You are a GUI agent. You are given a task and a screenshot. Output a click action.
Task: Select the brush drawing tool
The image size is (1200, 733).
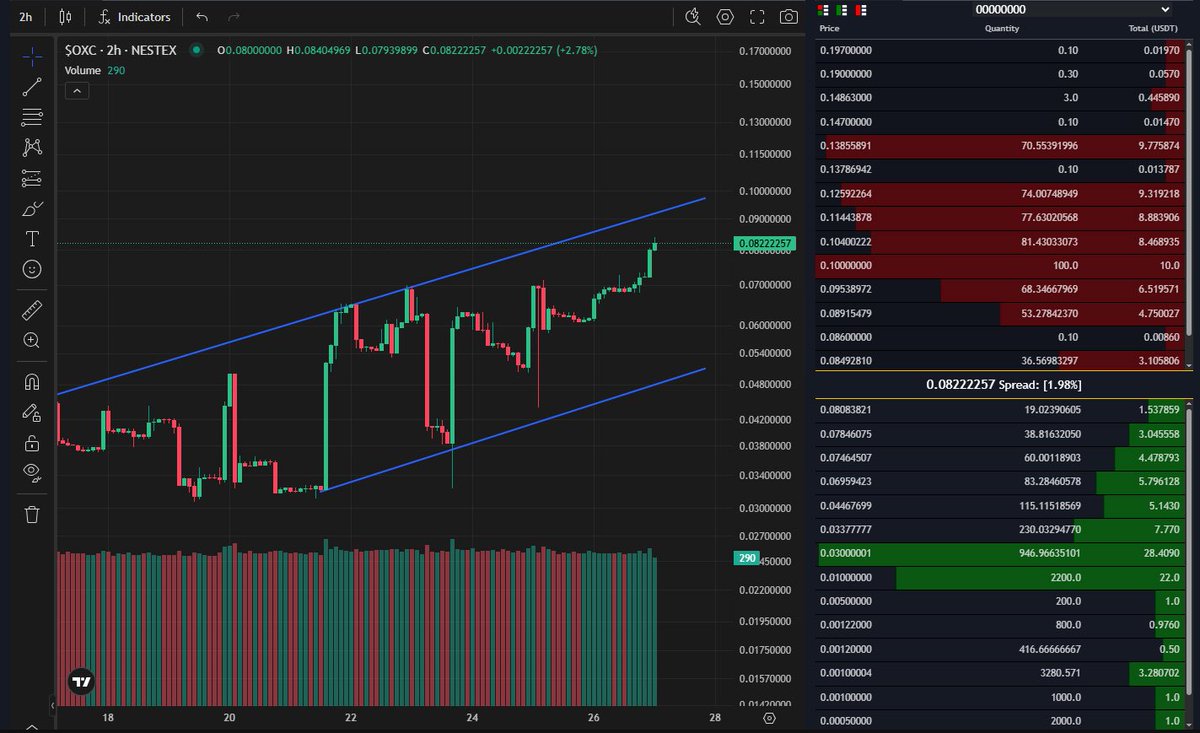32,209
